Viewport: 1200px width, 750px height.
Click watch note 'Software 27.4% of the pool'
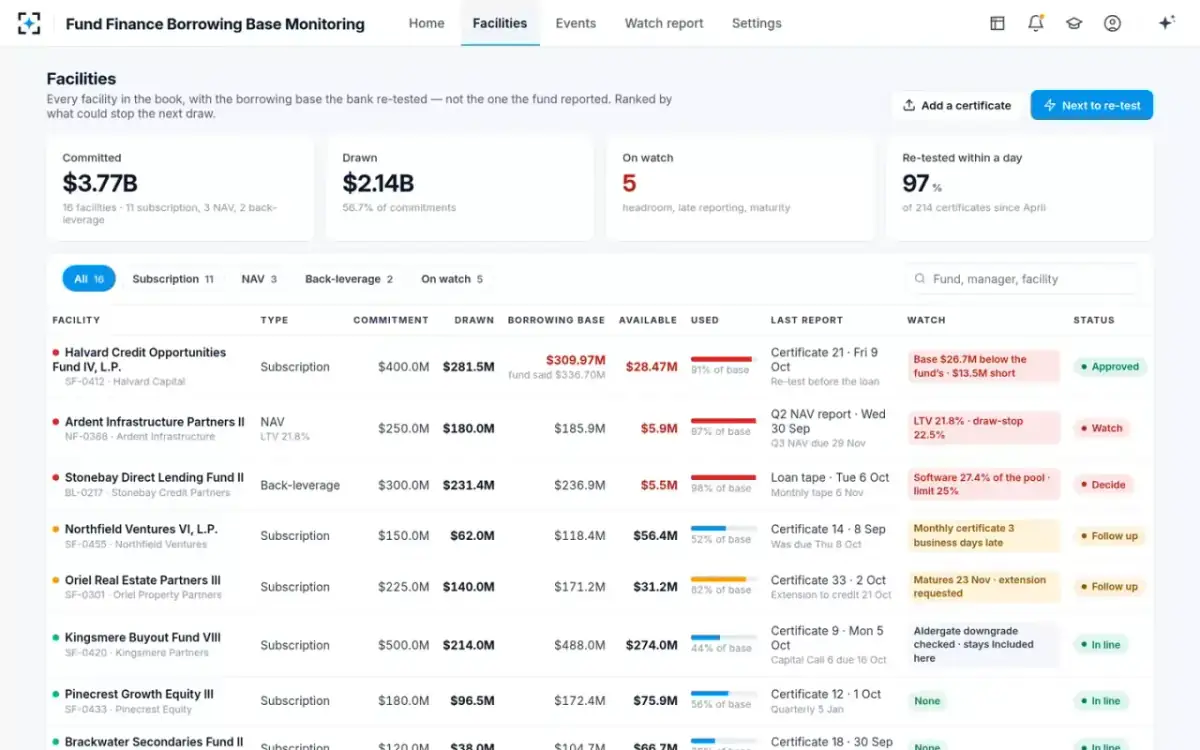pyautogui.click(x=984, y=485)
